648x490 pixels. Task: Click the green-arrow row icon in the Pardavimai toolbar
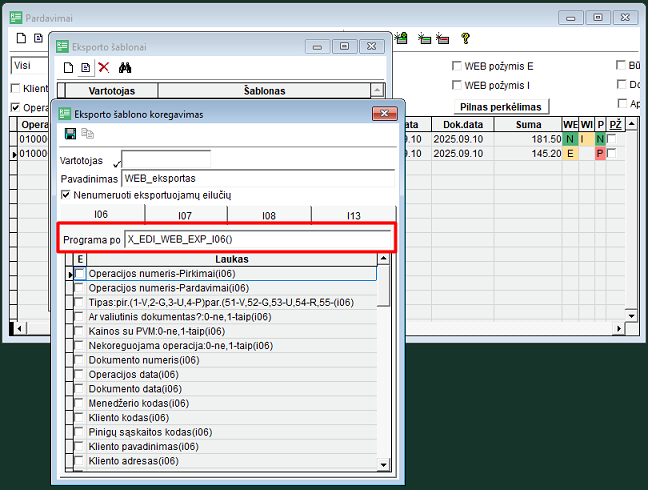[400, 38]
